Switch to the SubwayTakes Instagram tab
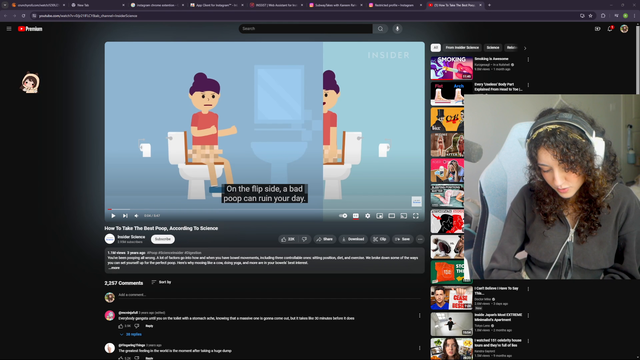This screenshot has height=360, width=640. (x=336, y=5)
